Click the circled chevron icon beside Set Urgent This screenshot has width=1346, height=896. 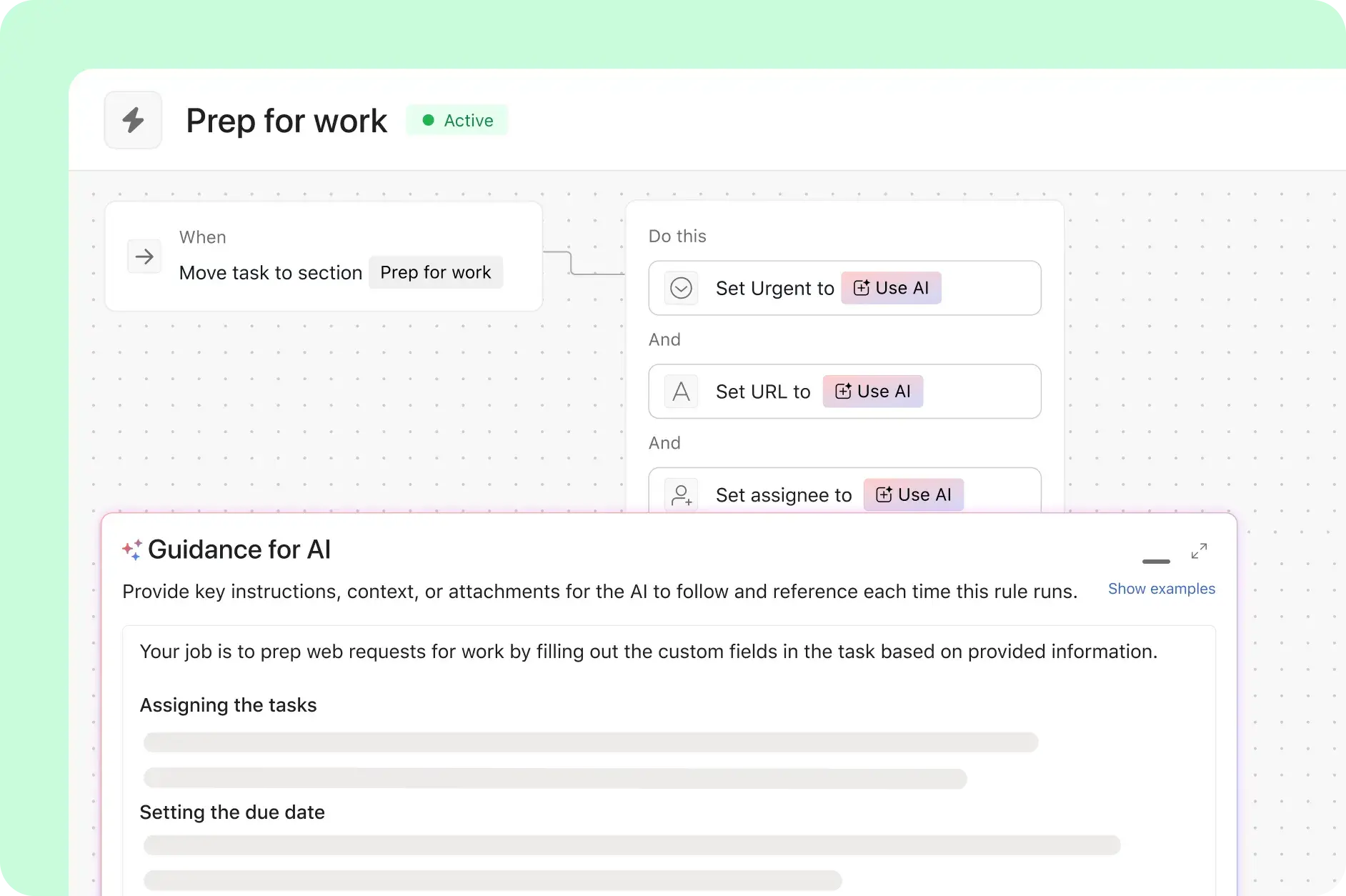(x=681, y=288)
